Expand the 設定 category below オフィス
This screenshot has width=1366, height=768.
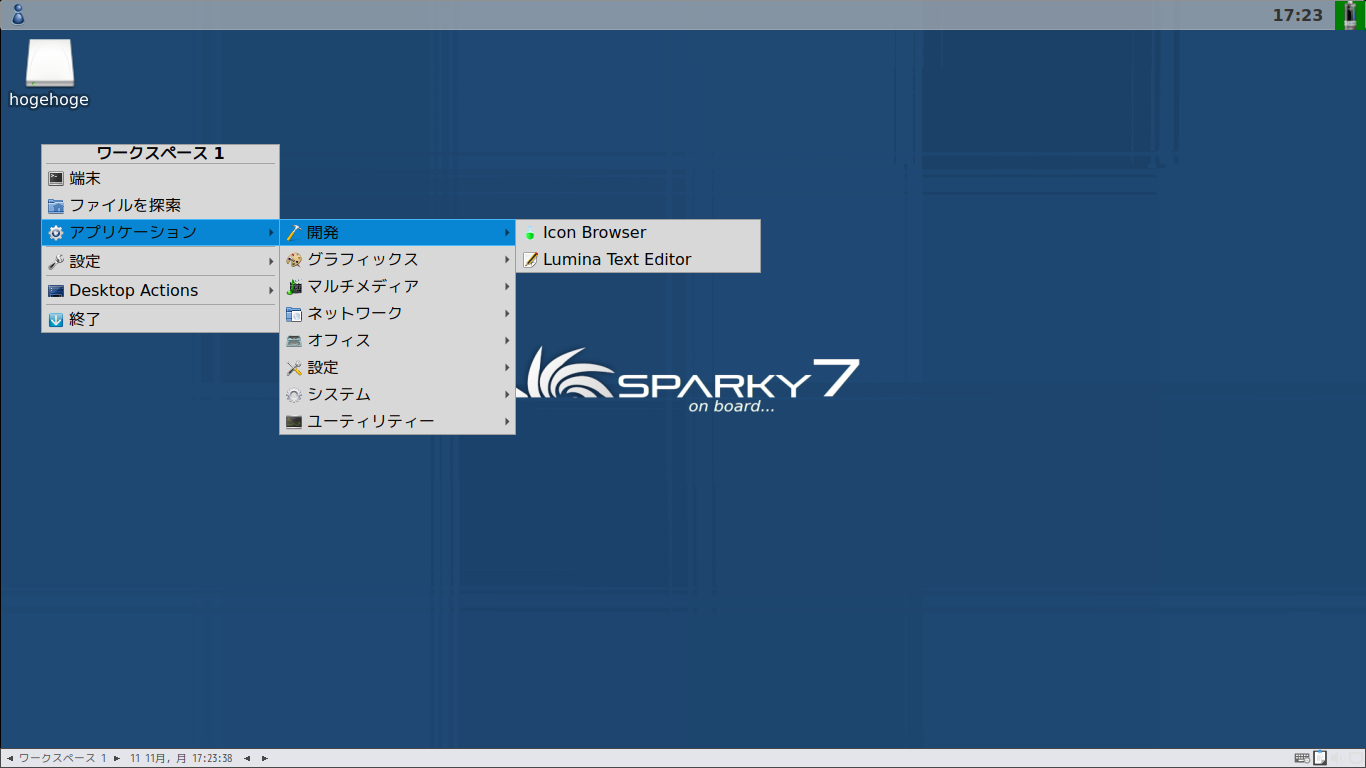point(397,367)
